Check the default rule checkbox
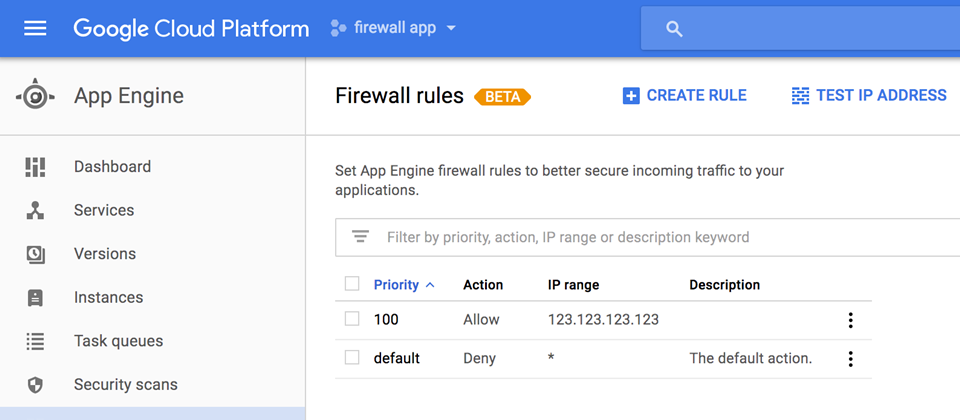This screenshot has width=960, height=420. 352,358
